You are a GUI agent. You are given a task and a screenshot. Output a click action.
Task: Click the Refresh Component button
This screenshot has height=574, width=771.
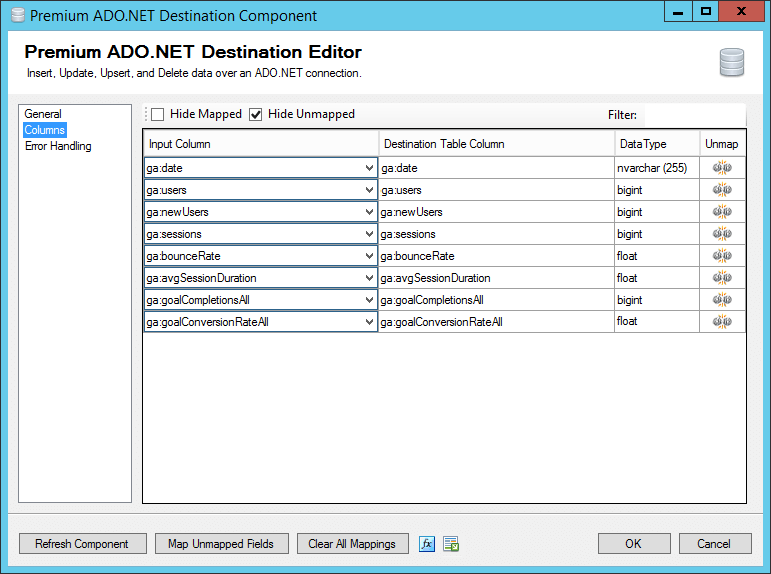83,544
